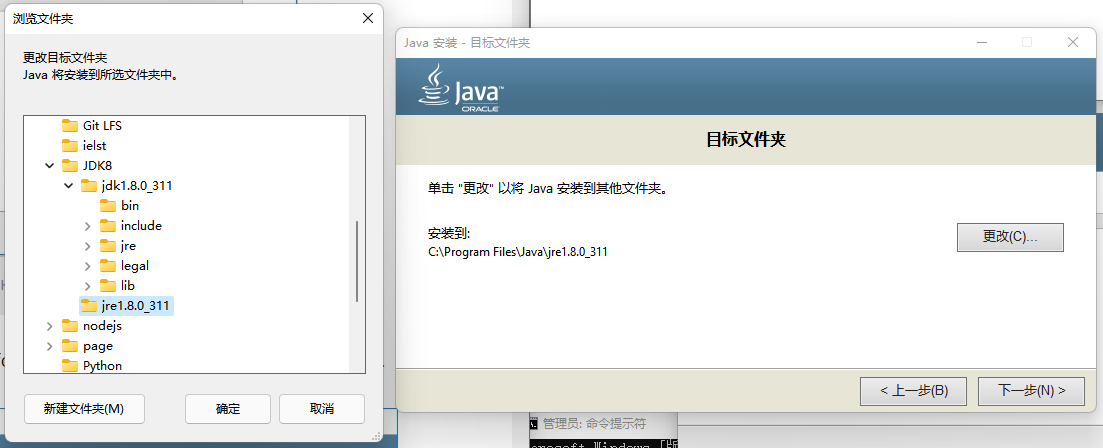Cancel folder browsing with 取消
This screenshot has height=448, width=1103.
tap(321, 409)
